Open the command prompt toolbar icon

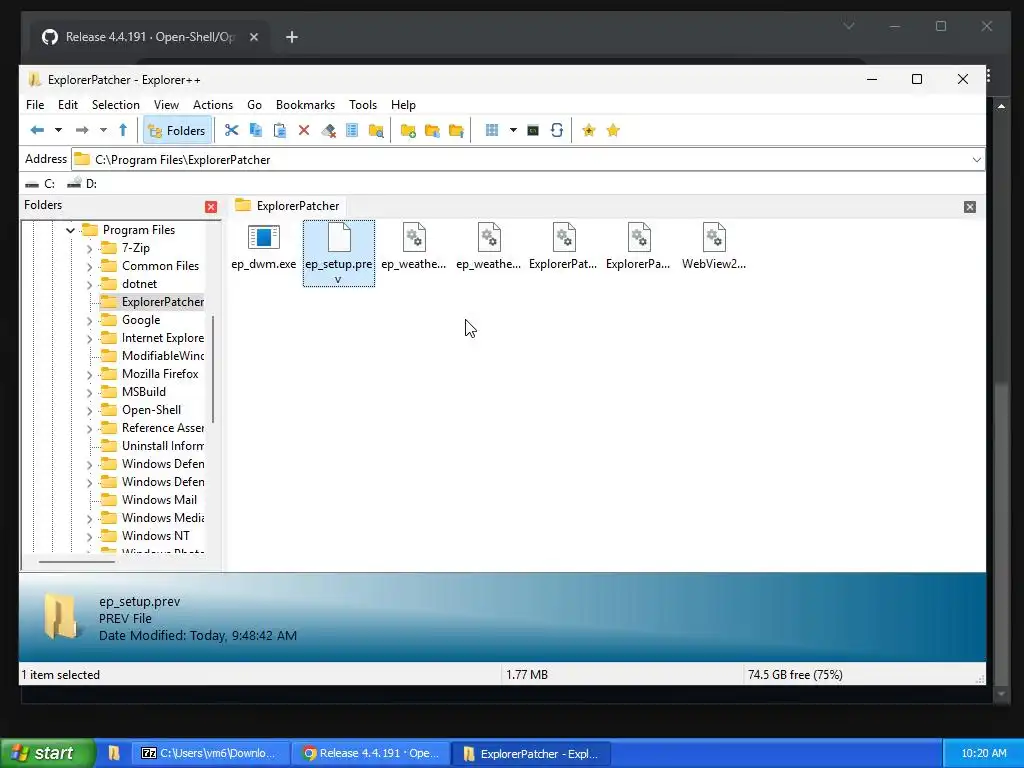tap(533, 131)
